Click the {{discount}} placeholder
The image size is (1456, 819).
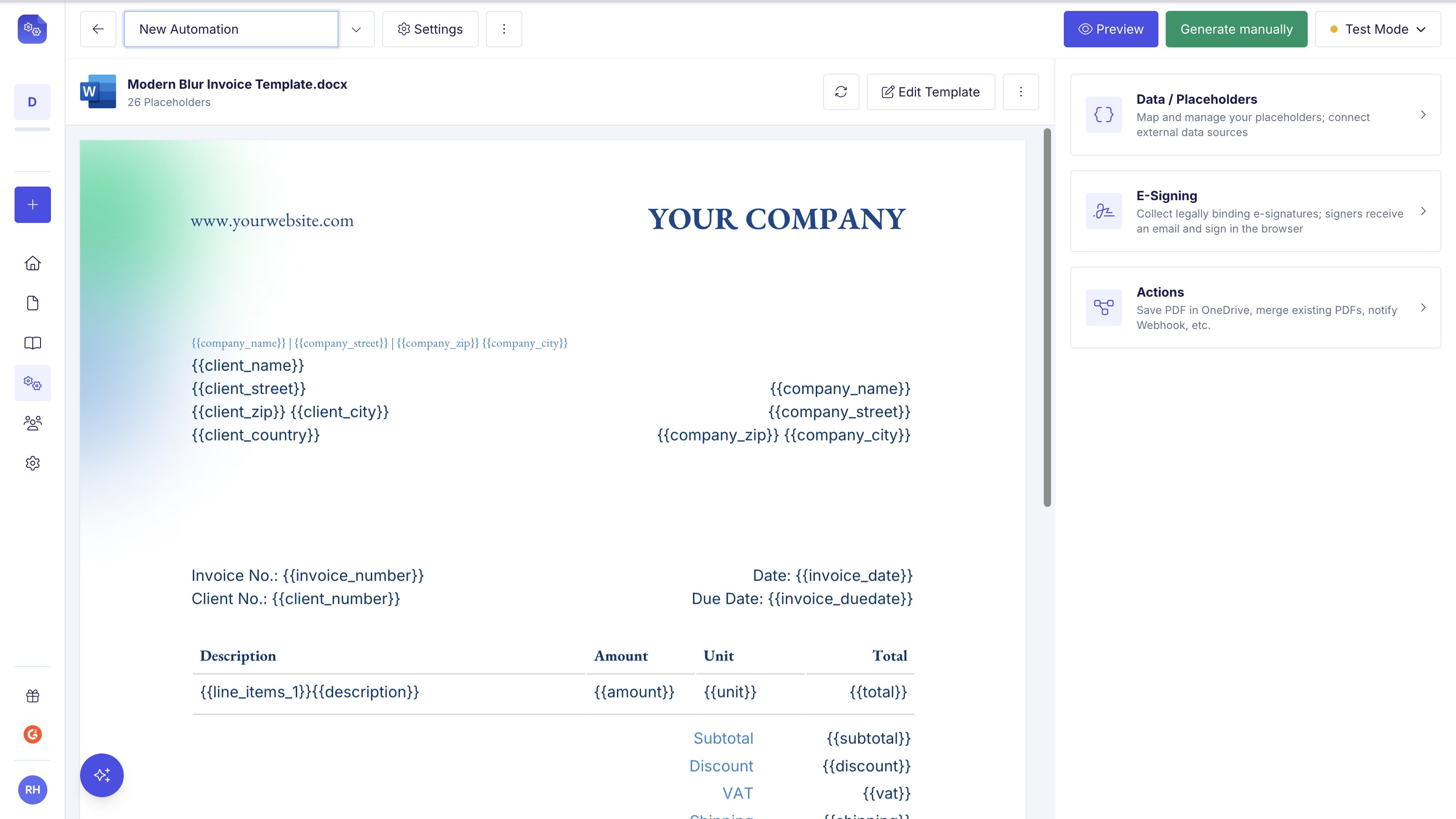(x=866, y=766)
